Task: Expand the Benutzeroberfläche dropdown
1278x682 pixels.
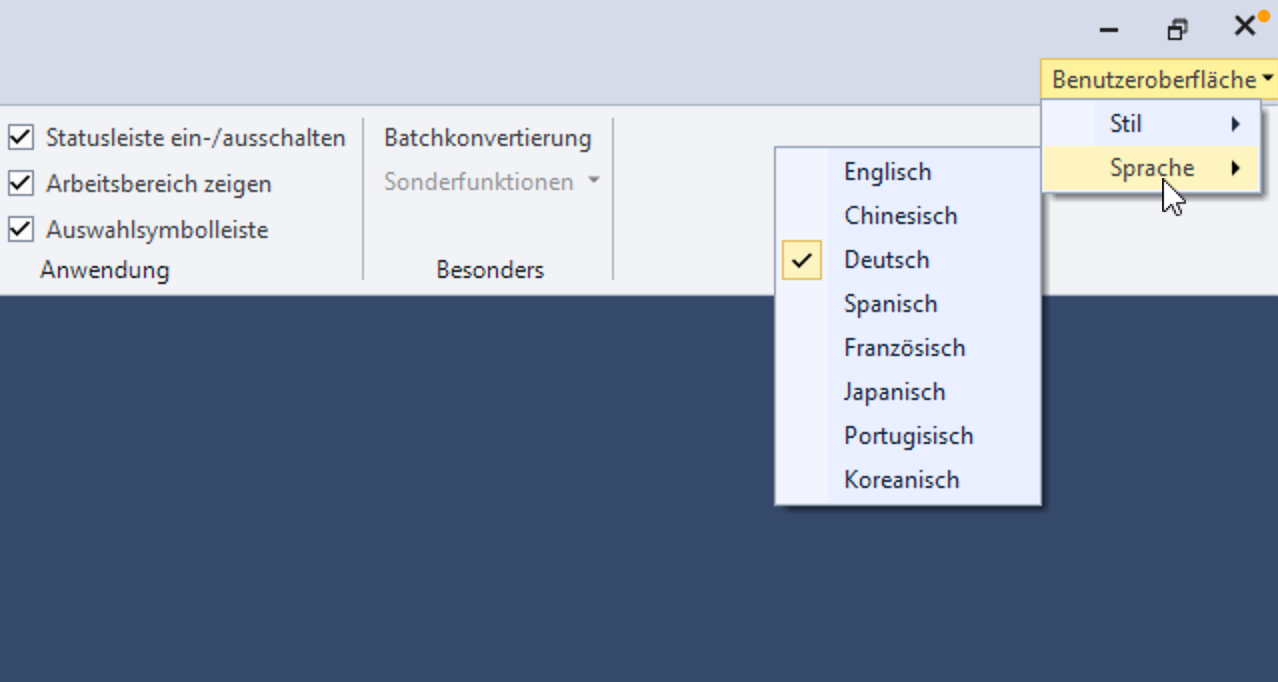Action: tap(1161, 79)
